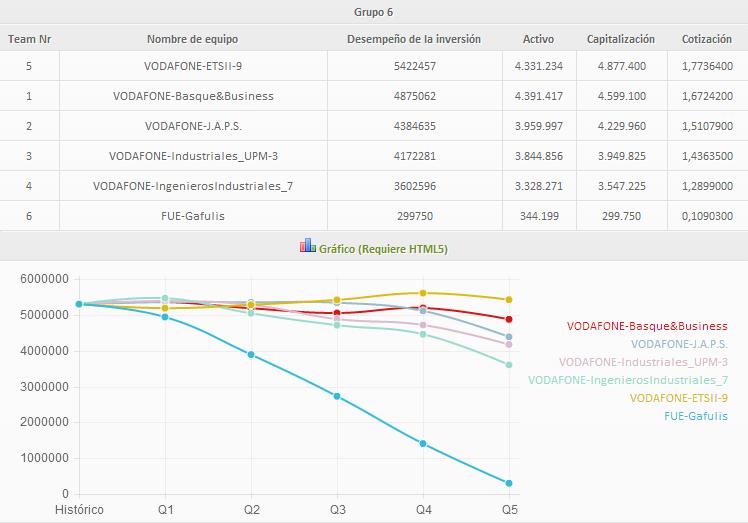Click Capitalización value 3.949.825

622,156
